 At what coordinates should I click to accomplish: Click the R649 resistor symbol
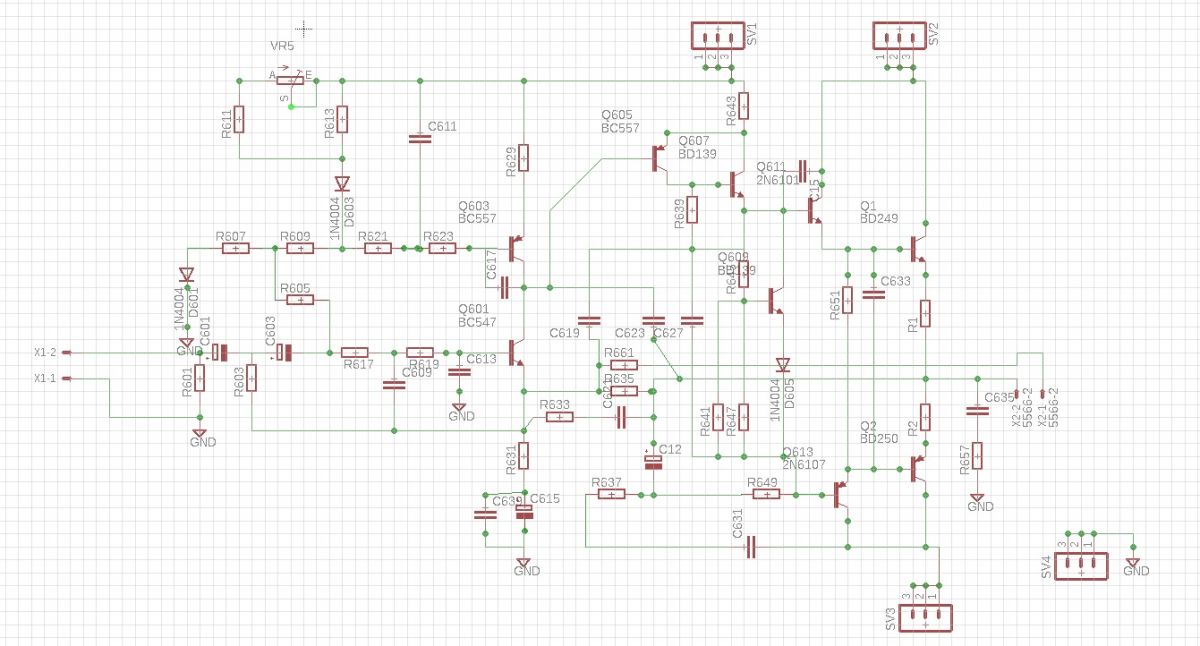point(766,494)
